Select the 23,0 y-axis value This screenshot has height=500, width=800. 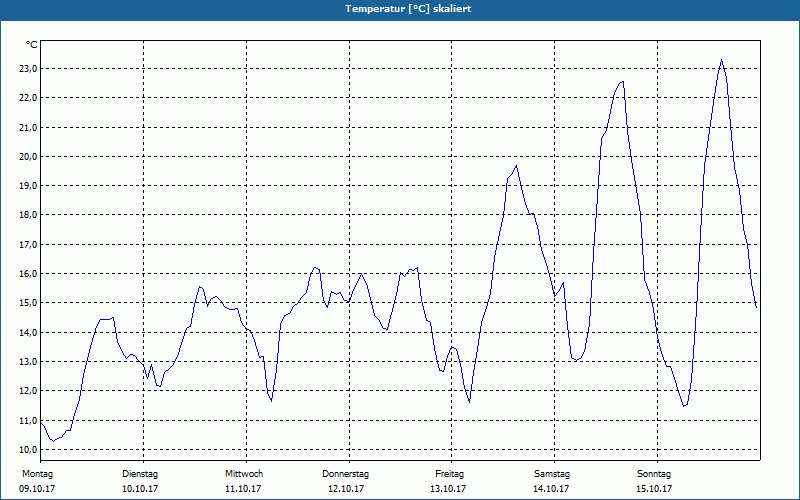click(28, 69)
